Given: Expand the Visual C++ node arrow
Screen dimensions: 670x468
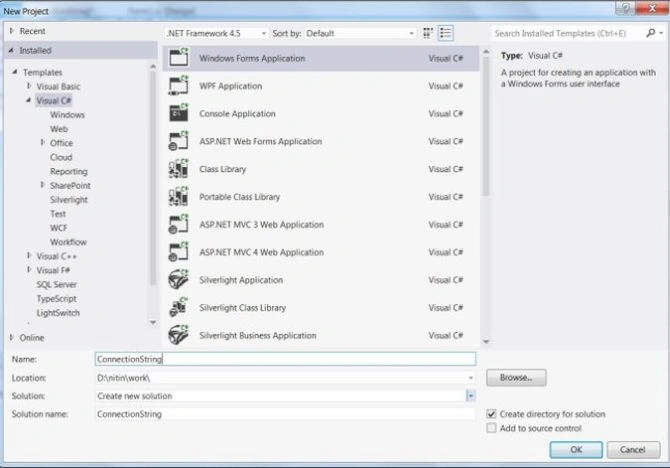Looking at the screenshot, I should point(29,256).
